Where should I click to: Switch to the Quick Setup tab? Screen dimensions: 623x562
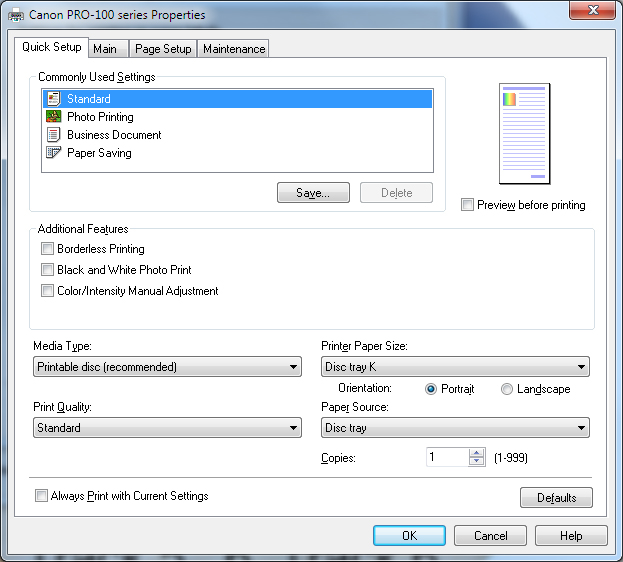click(52, 47)
